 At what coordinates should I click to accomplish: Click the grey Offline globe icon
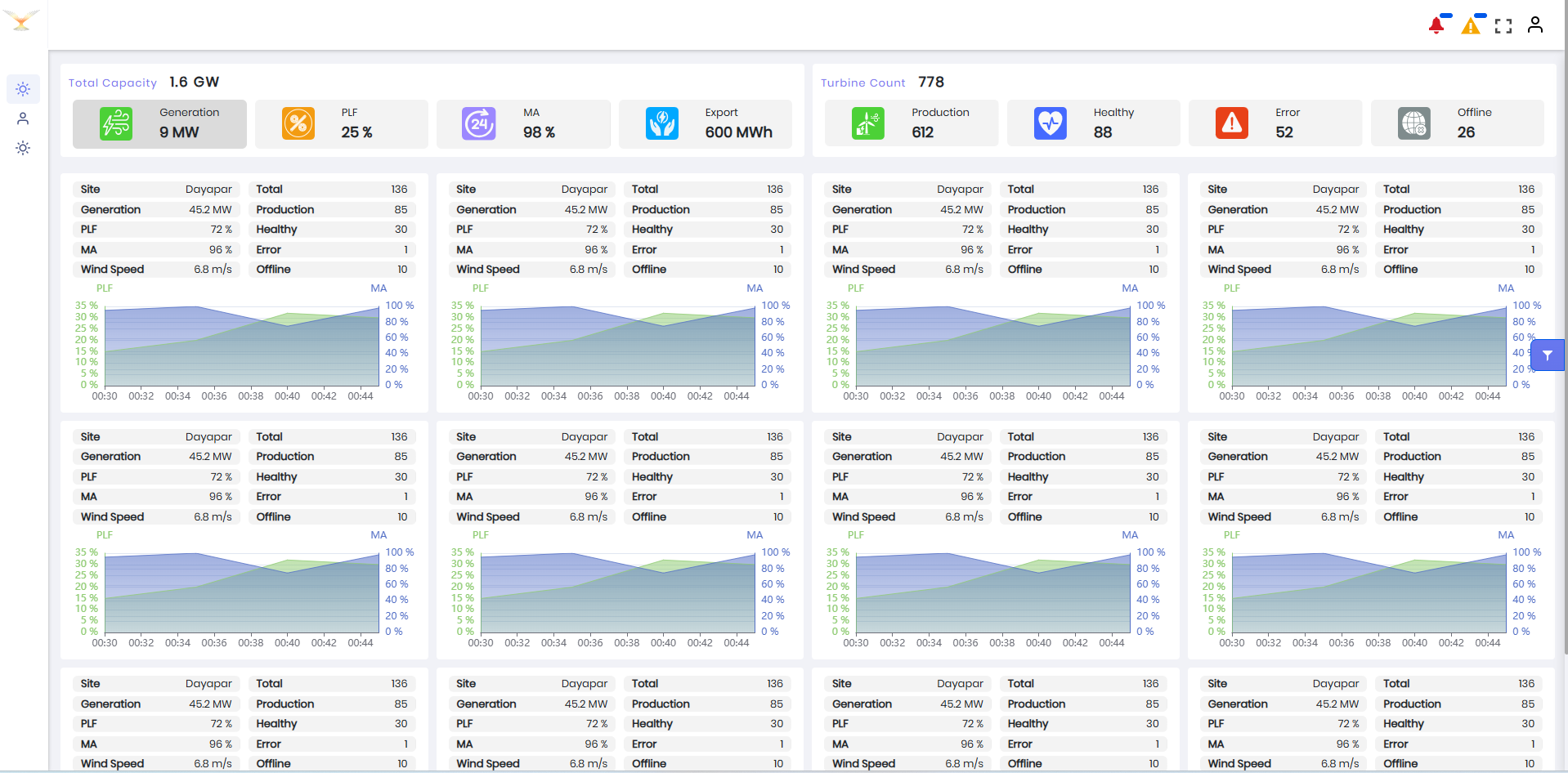coord(1414,124)
